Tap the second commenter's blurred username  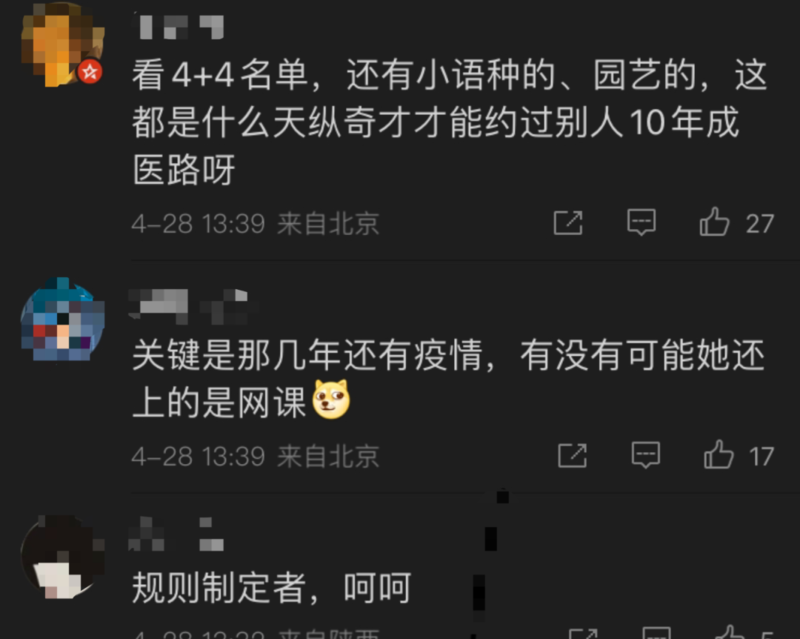(194, 307)
